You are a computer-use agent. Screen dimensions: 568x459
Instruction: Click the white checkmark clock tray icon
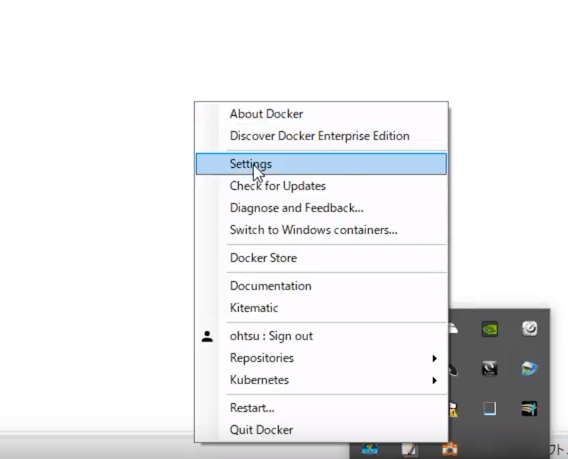pos(529,329)
